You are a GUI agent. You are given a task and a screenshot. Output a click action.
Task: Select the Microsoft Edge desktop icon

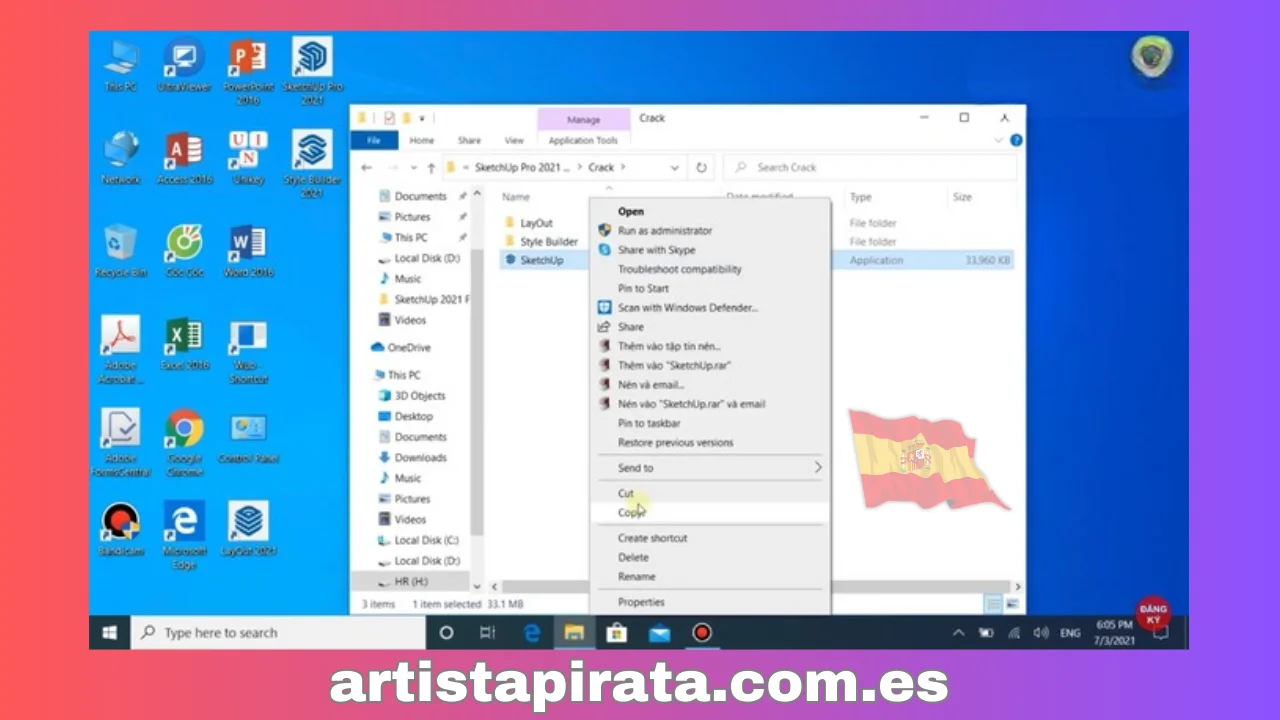(x=185, y=535)
